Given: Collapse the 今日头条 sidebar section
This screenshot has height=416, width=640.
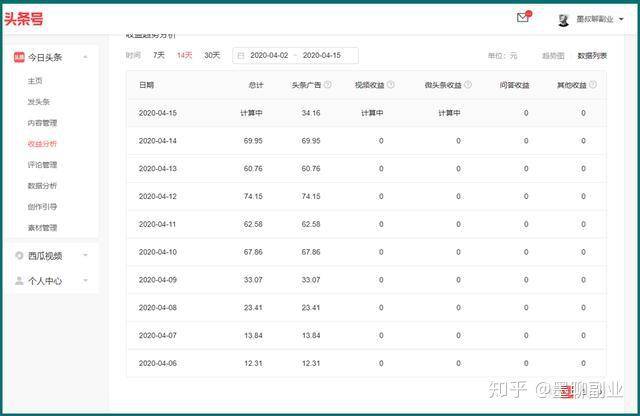Looking at the screenshot, I should coord(85,57).
